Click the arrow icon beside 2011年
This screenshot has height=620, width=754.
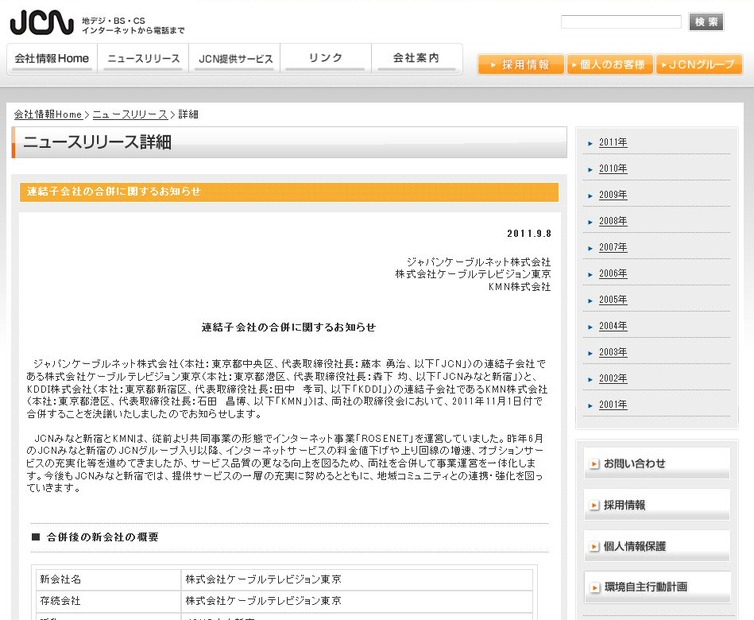[590, 143]
